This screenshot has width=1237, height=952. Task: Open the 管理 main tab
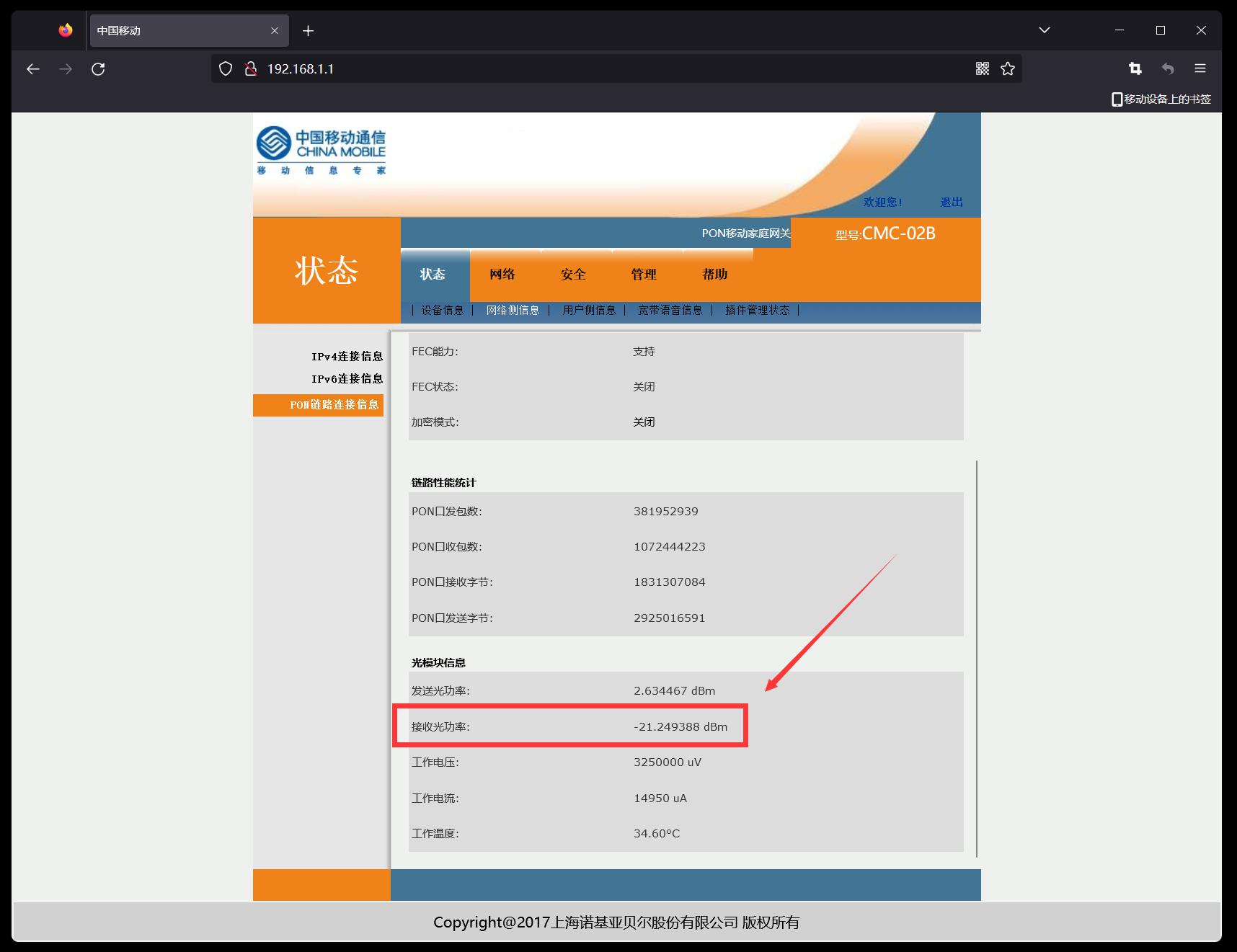[x=644, y=275]
